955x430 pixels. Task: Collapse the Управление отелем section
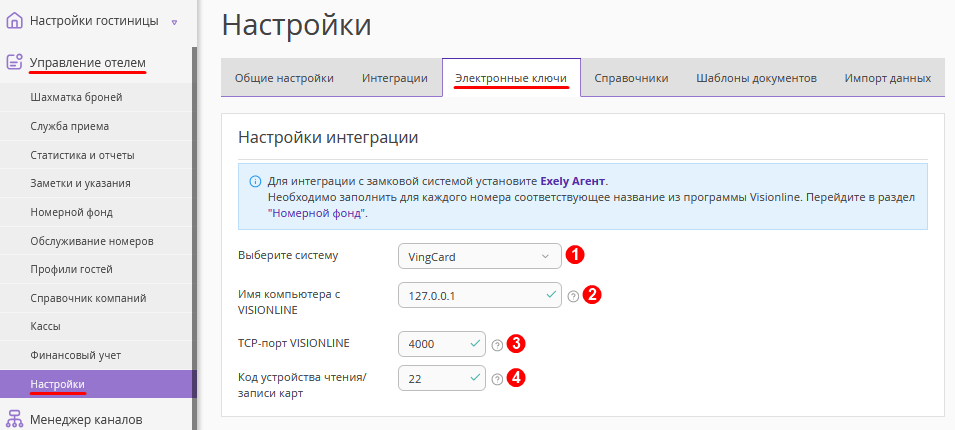pyautogui.click(x=88, y=62)
